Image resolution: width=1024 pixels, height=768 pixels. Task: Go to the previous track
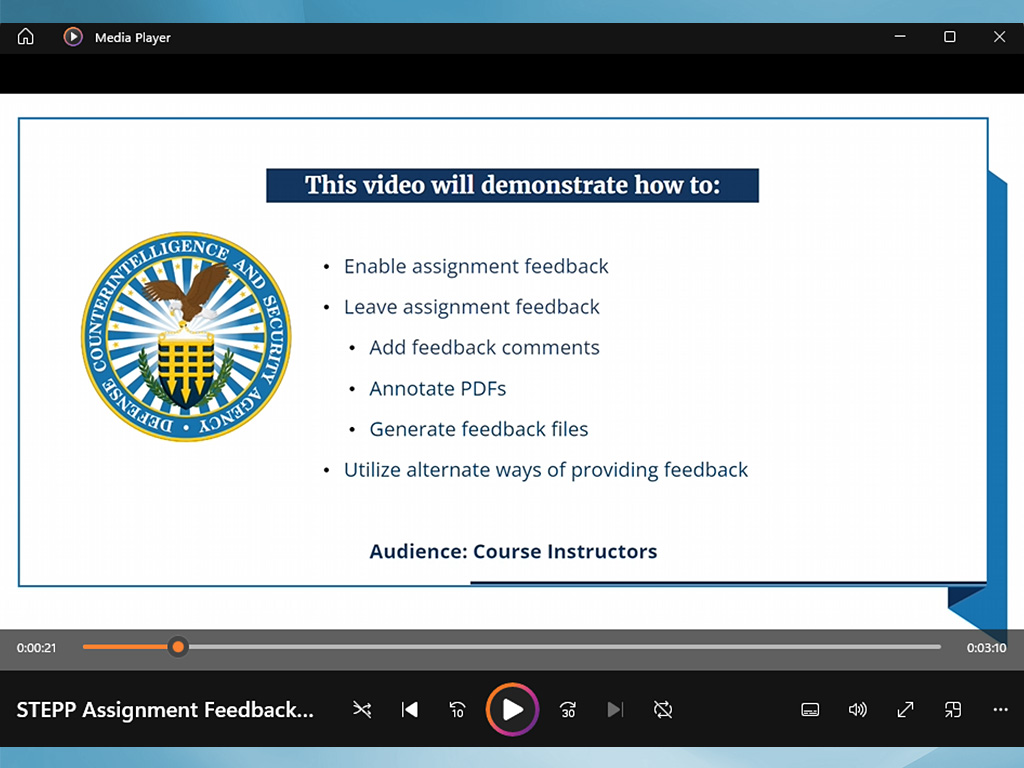[410, 710]
